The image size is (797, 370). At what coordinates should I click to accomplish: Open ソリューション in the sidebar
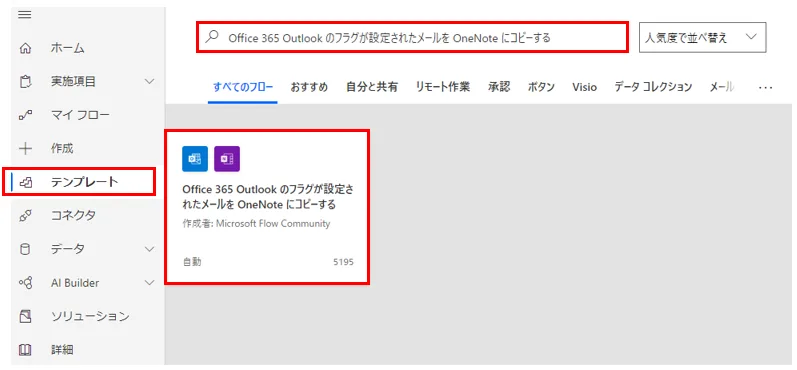pyautogui.click(x=90, y=316)
